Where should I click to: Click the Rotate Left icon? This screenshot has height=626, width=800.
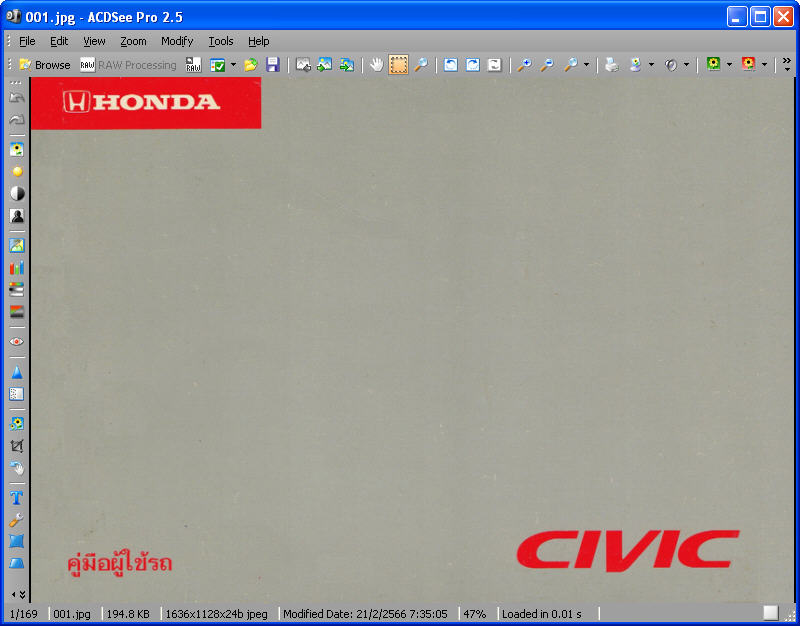click(451, 65)
